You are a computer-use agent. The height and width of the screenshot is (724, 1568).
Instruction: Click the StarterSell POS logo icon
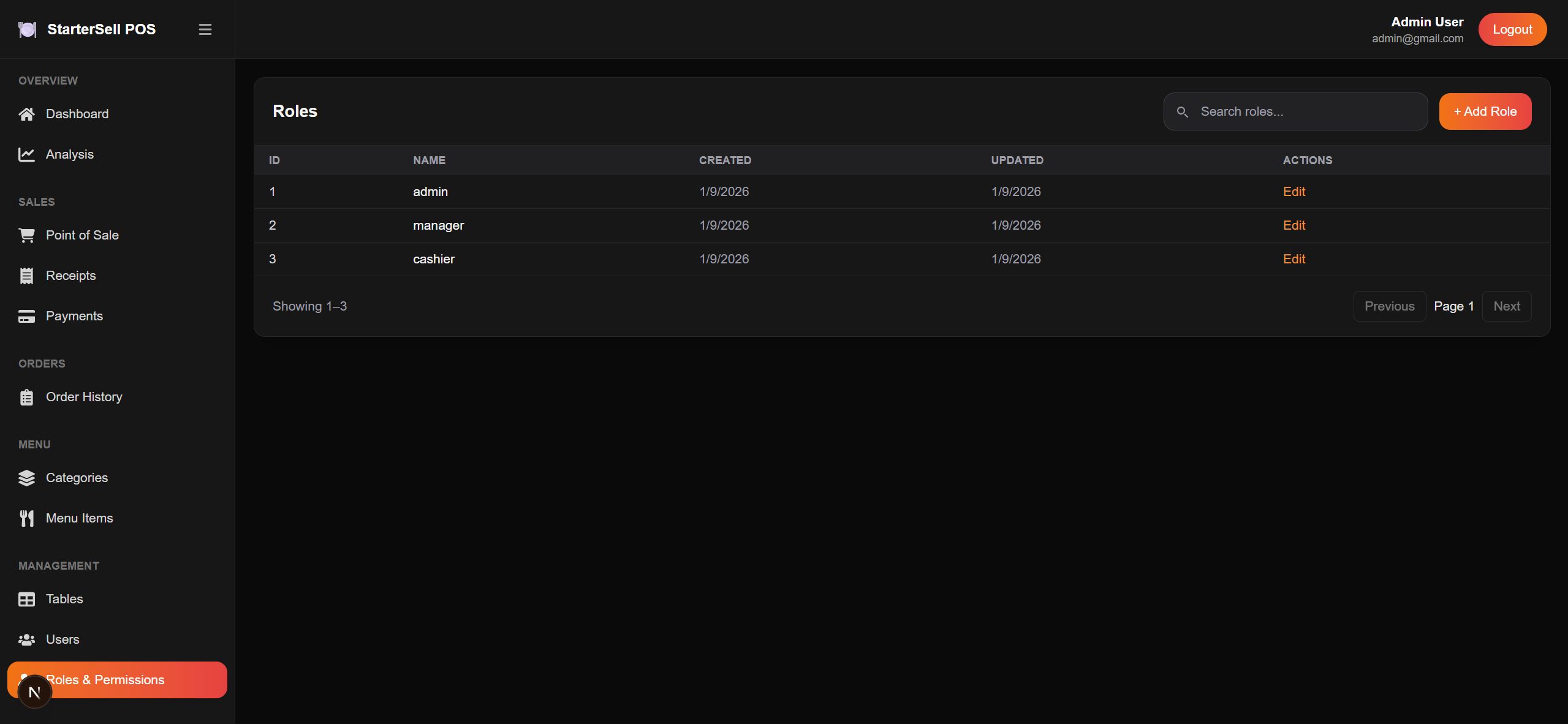27,29
